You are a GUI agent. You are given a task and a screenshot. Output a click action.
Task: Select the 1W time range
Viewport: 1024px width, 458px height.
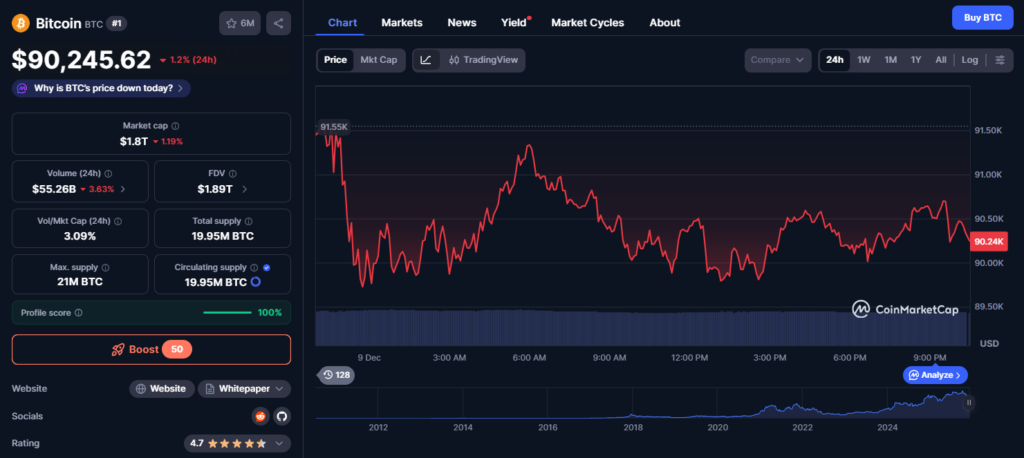tap(863, 60)
